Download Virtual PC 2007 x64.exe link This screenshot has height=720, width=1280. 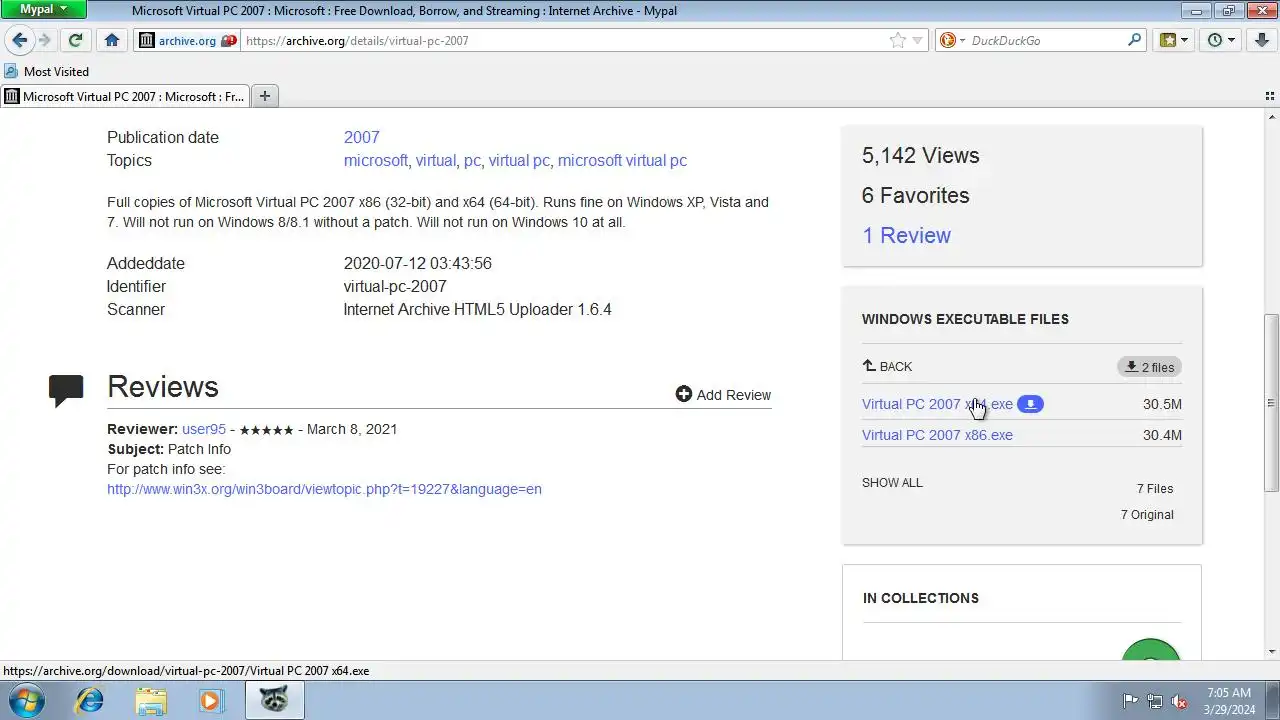[937, 404]
